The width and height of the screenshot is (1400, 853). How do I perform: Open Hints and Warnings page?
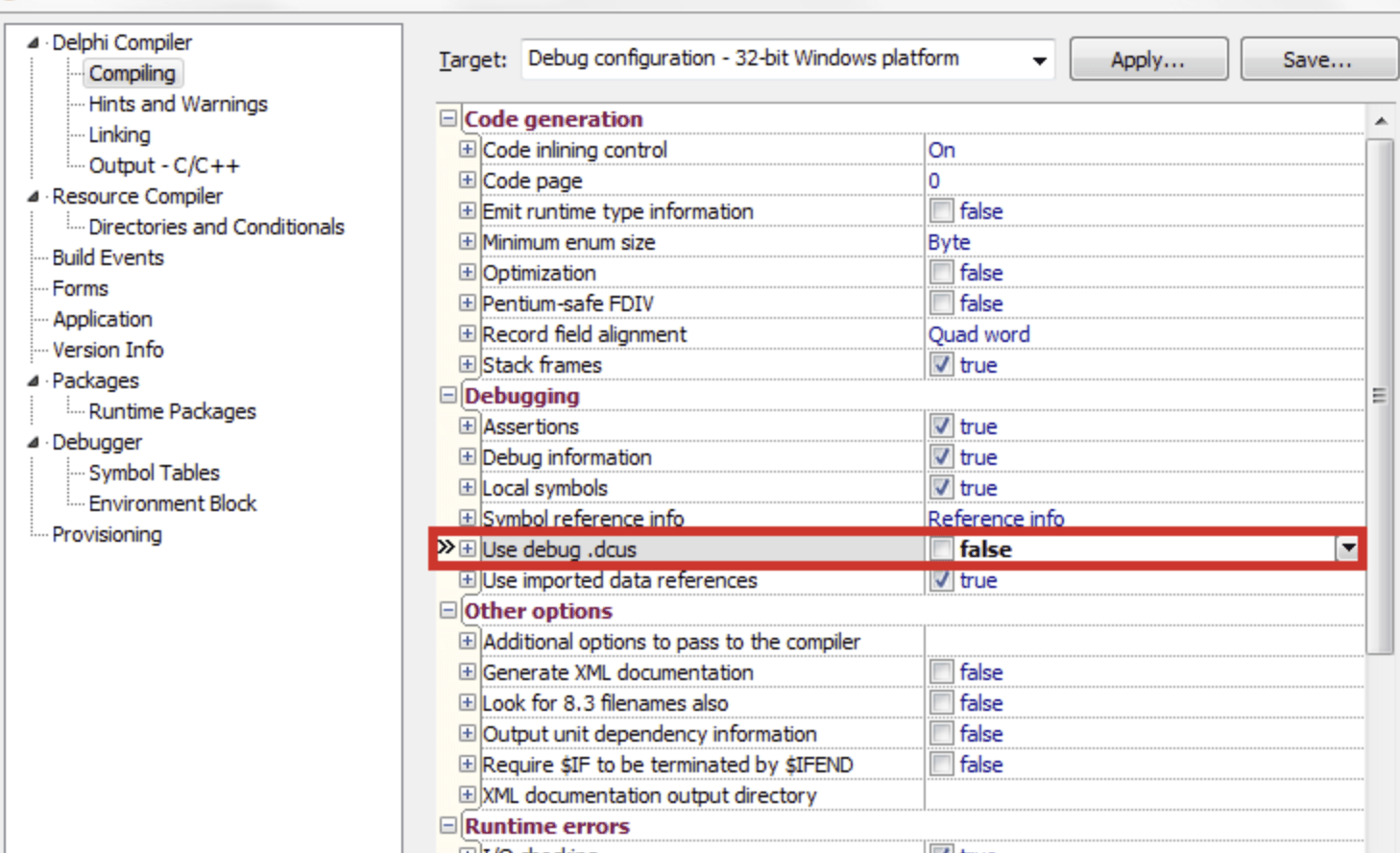pyautogui.click(x=178, y=104)
